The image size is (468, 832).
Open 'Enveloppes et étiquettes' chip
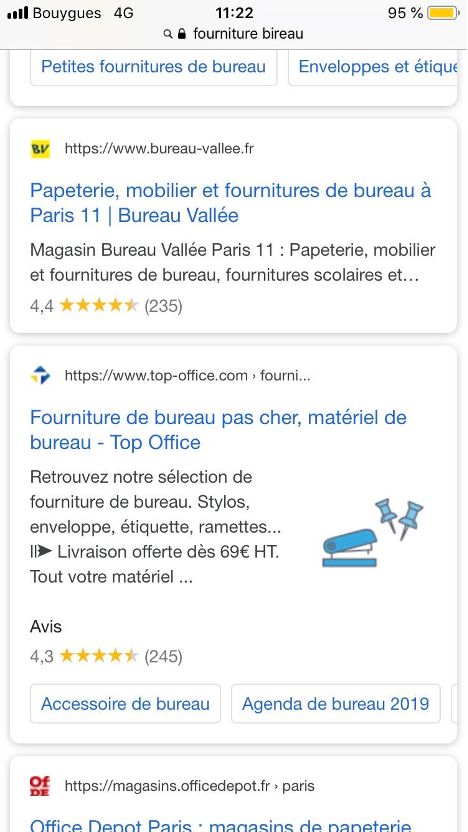tap(372, 67)
